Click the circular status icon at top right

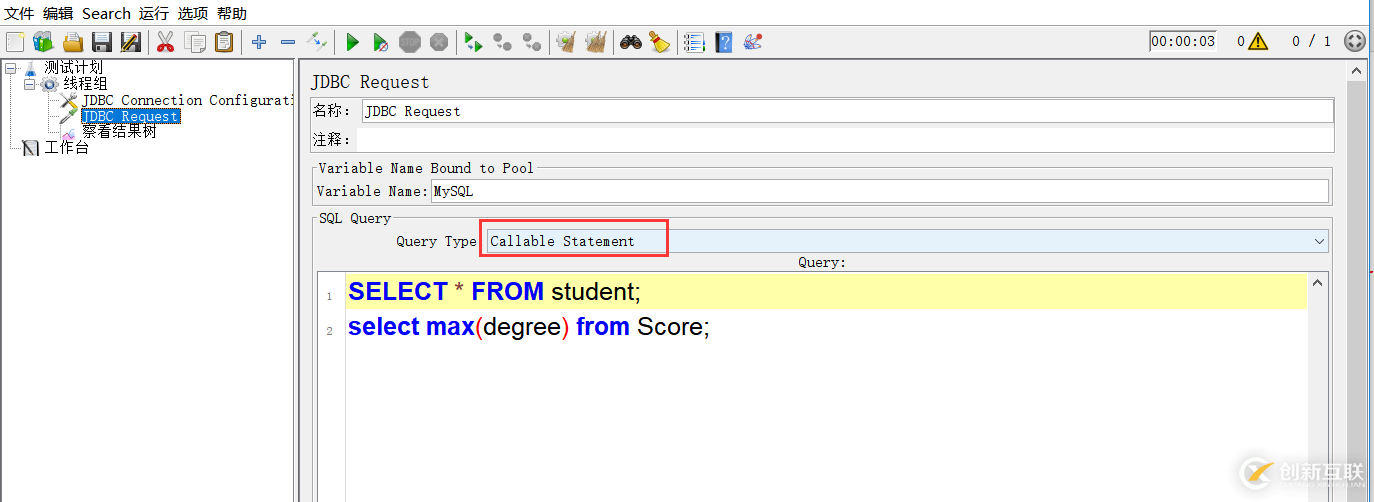1354,41
